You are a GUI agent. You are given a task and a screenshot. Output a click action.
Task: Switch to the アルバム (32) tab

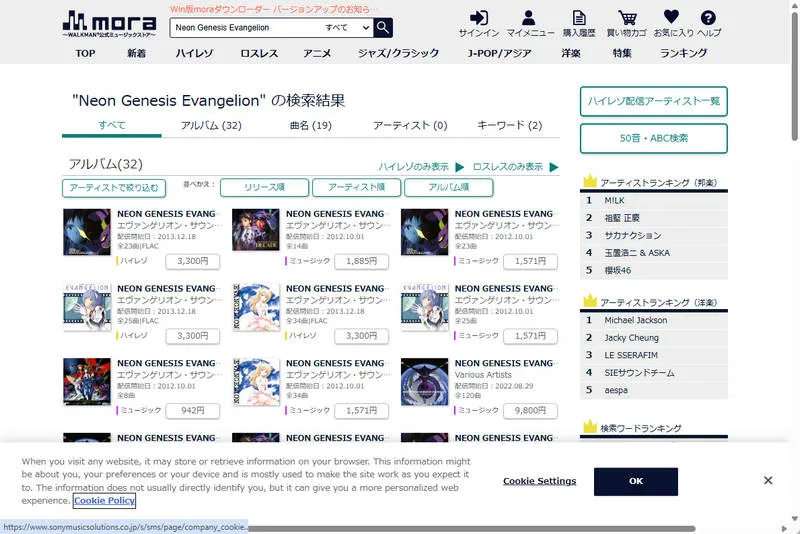pos(211,125)
